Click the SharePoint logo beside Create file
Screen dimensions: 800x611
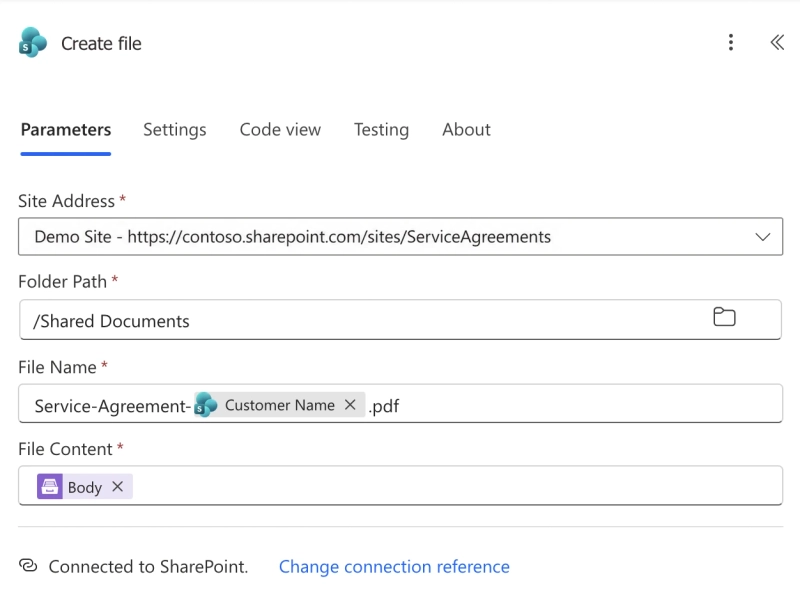(x=33, y=43)
